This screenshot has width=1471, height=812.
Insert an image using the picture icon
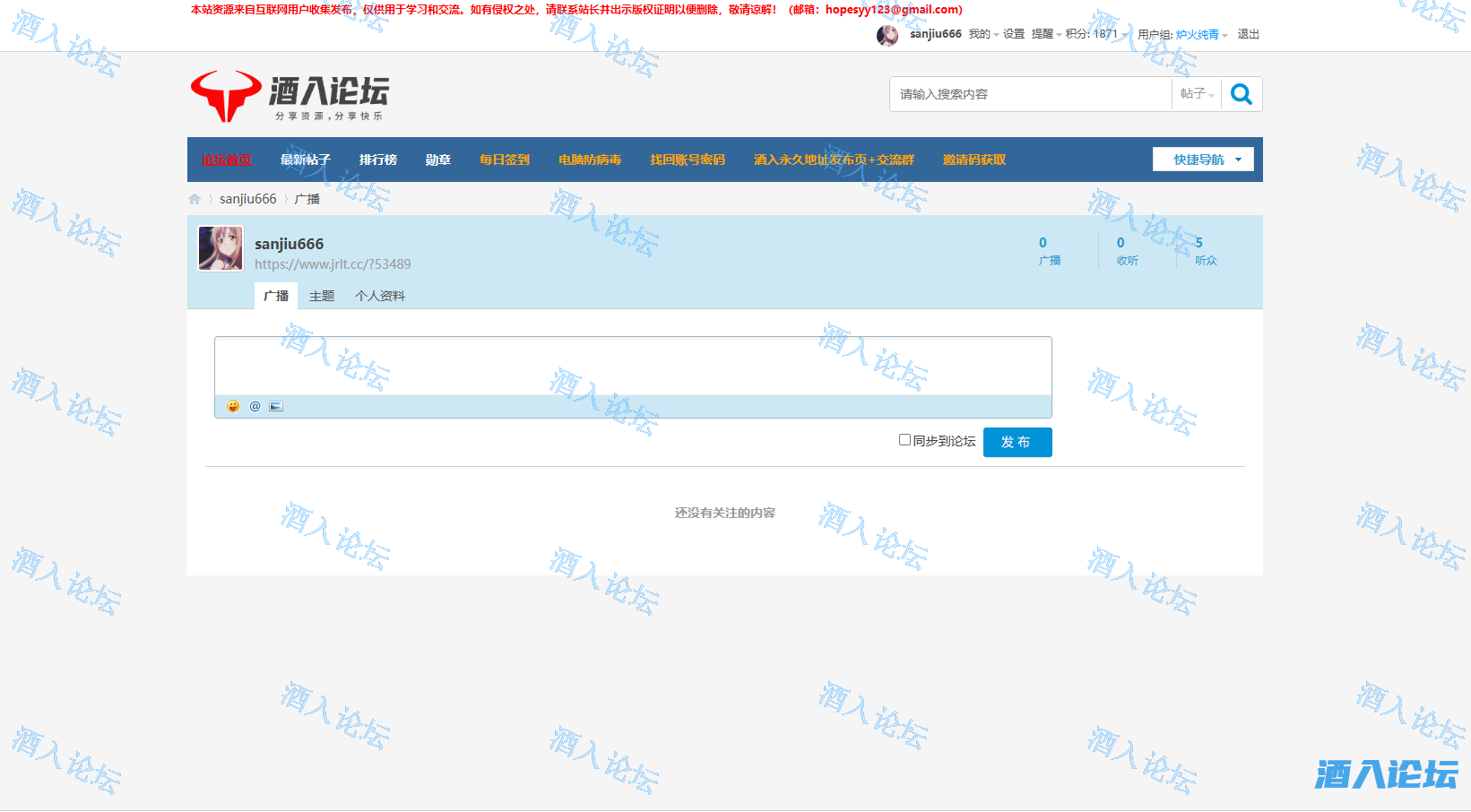pos(276,406)
